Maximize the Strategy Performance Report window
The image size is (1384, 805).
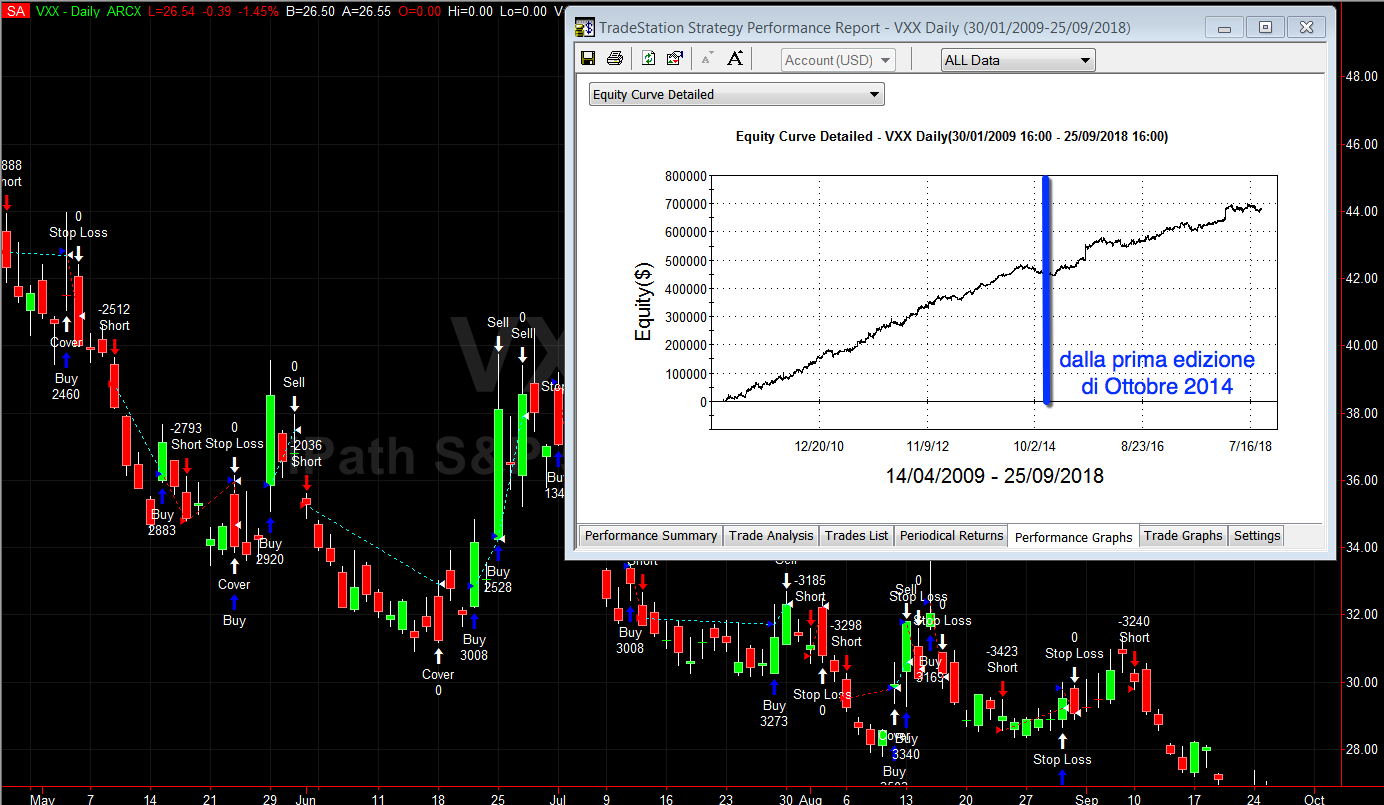[1265, 27]
